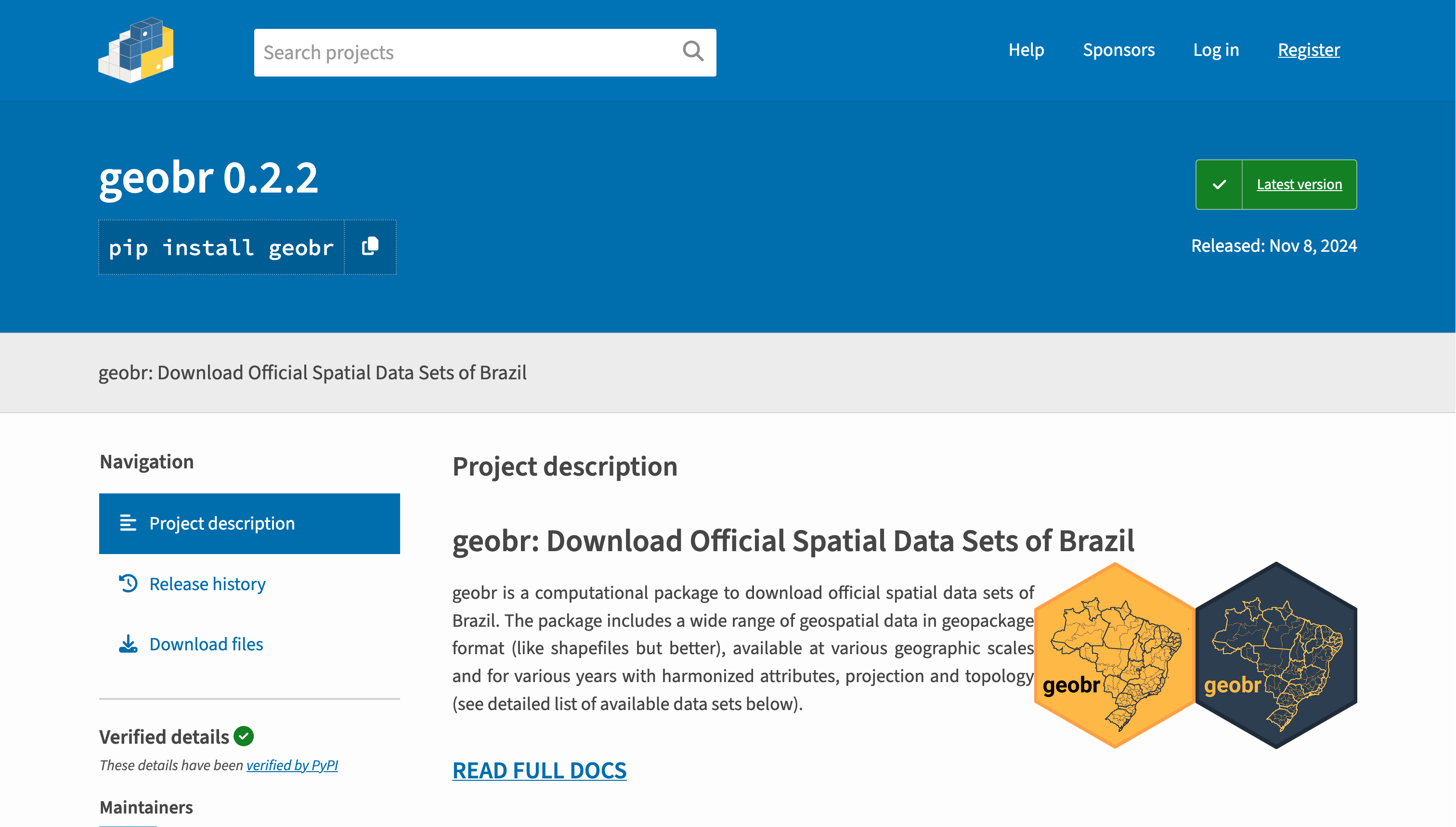
Task: Open the Project description tab
Action: point(221,523)
